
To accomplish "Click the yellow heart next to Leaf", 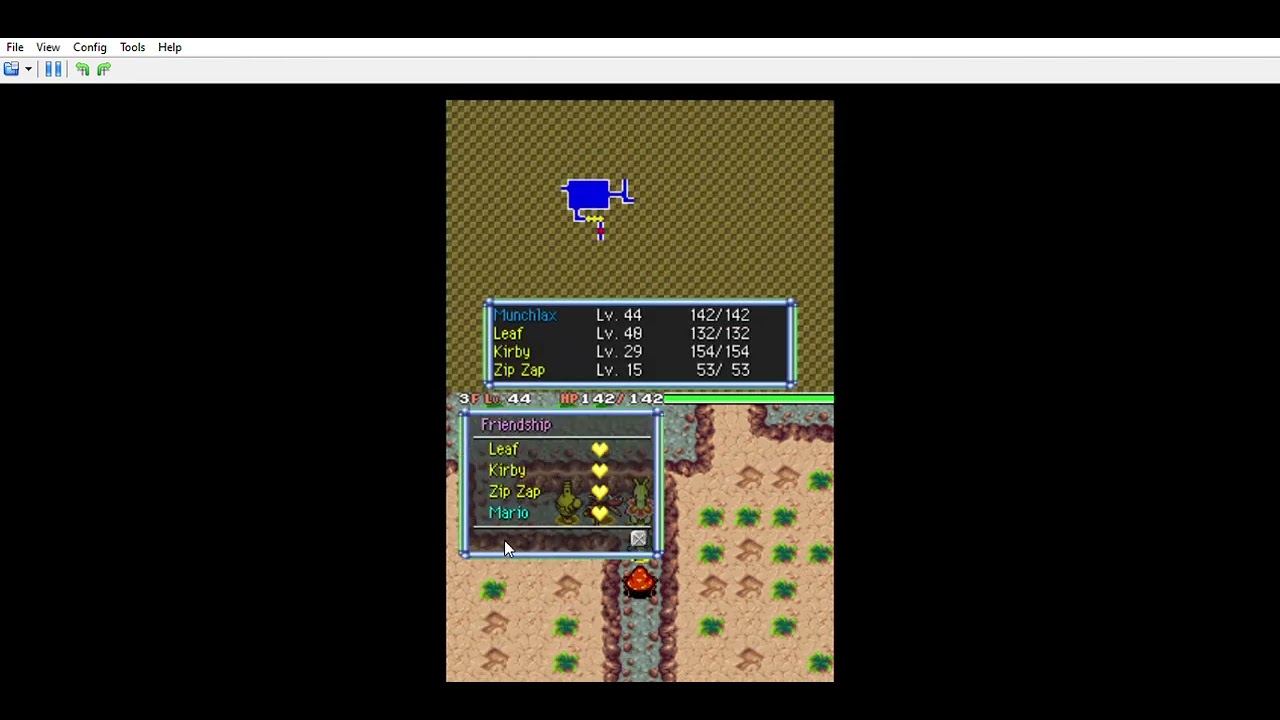I will click(x=599, y=450).
